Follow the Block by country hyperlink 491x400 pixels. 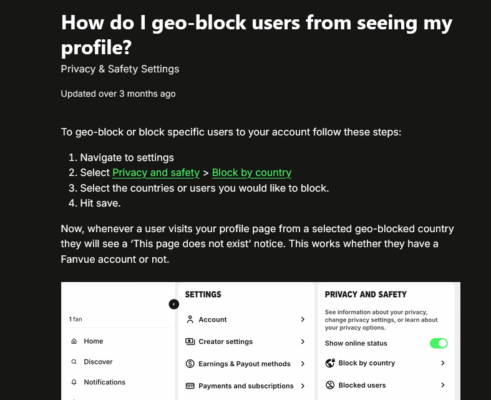[252, 173]
